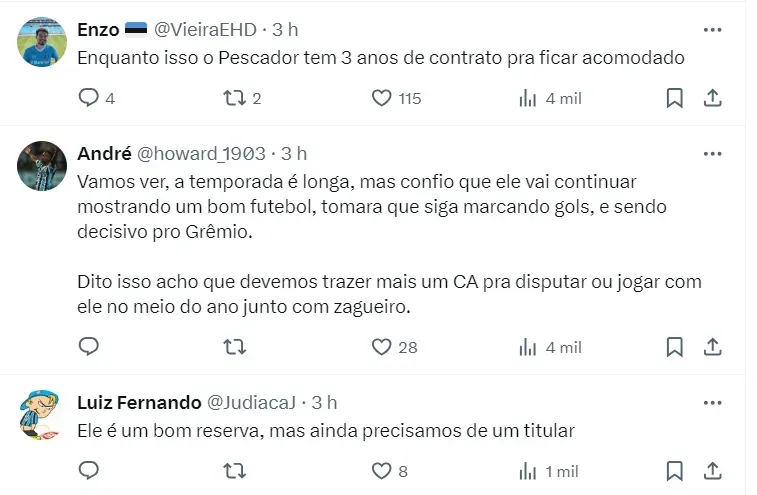The image size is (757, 495).
Task: Reply to Enzo's tweet
Action: pos(89,98)
